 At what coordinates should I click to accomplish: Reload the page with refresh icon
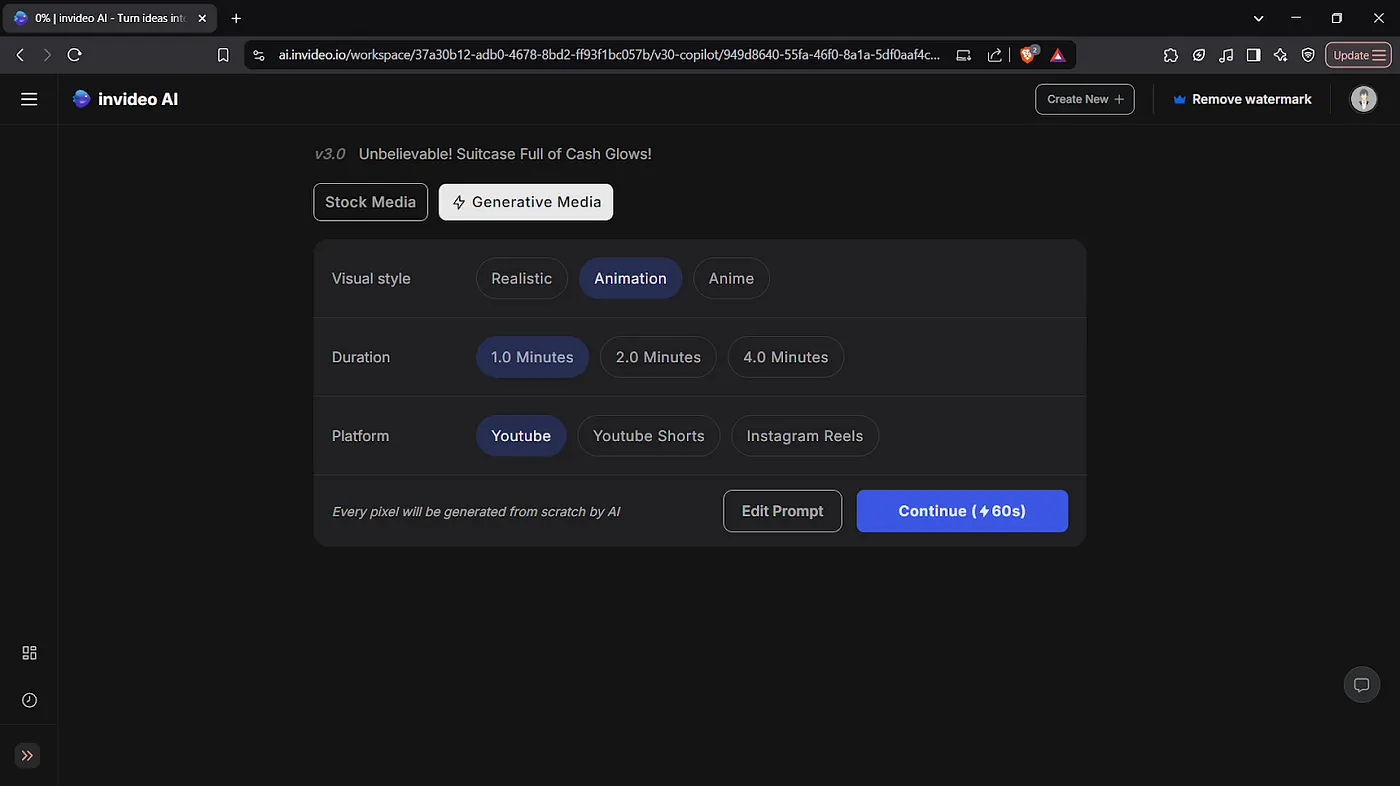point(74,55)
